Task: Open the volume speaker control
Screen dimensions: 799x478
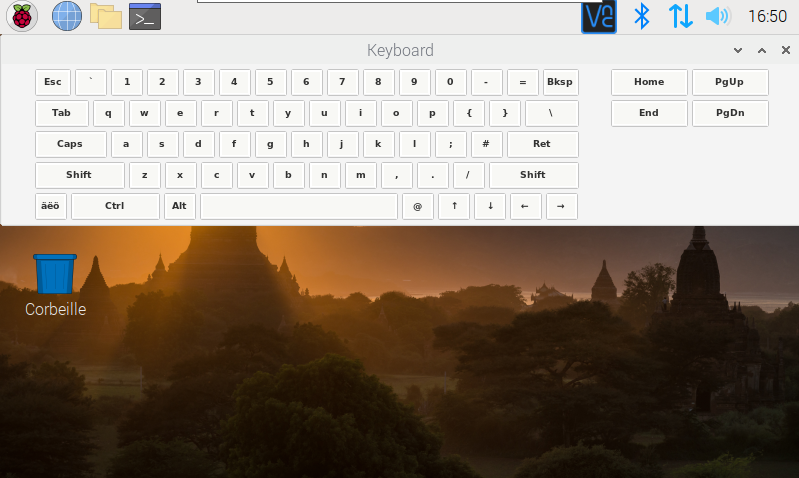Action: (x=718, y=16)
